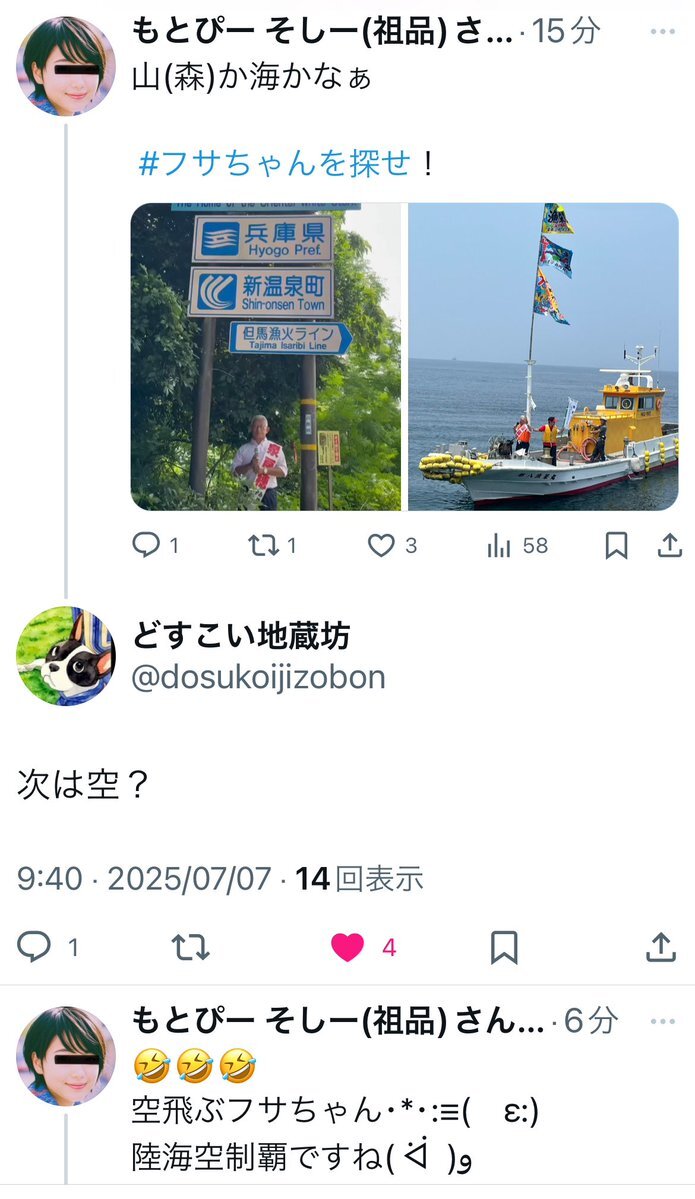
Task: Open reply on the top tweet with 1 comment
Action: tap(155, 545)
